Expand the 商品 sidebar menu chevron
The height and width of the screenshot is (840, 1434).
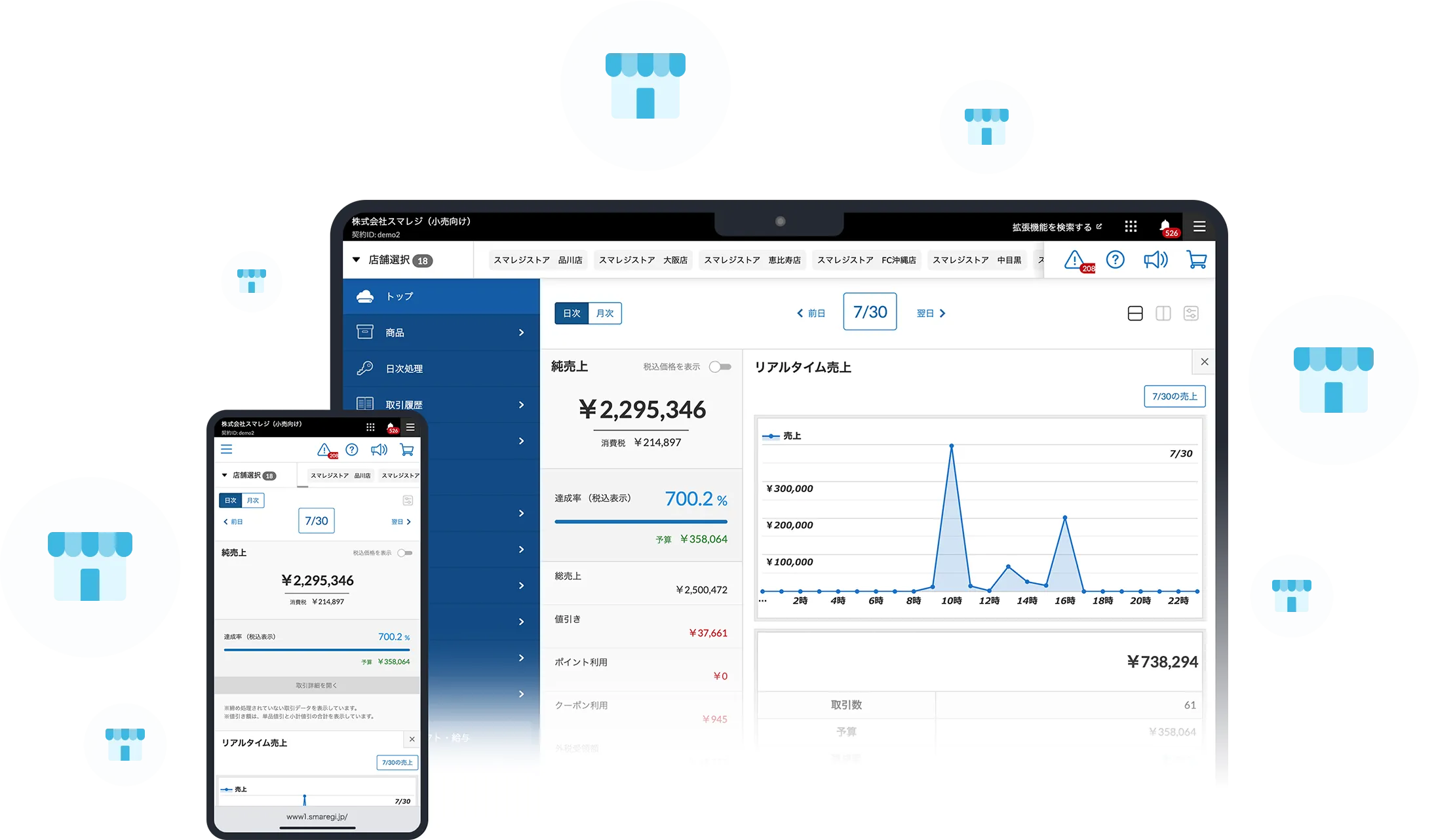tap(521, 333)
